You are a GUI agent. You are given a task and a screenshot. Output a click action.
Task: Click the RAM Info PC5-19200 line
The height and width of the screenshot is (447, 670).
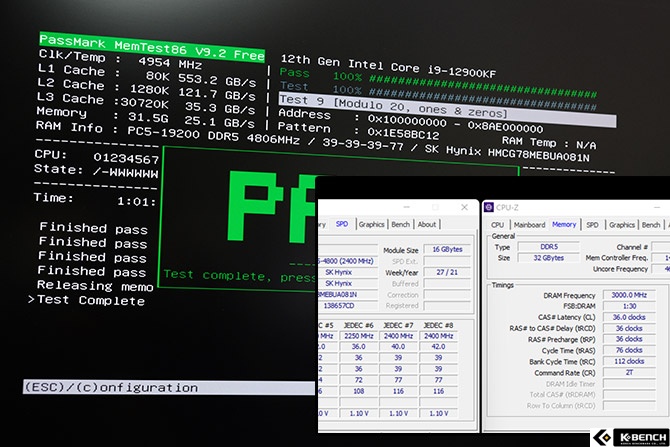[312, 141]
